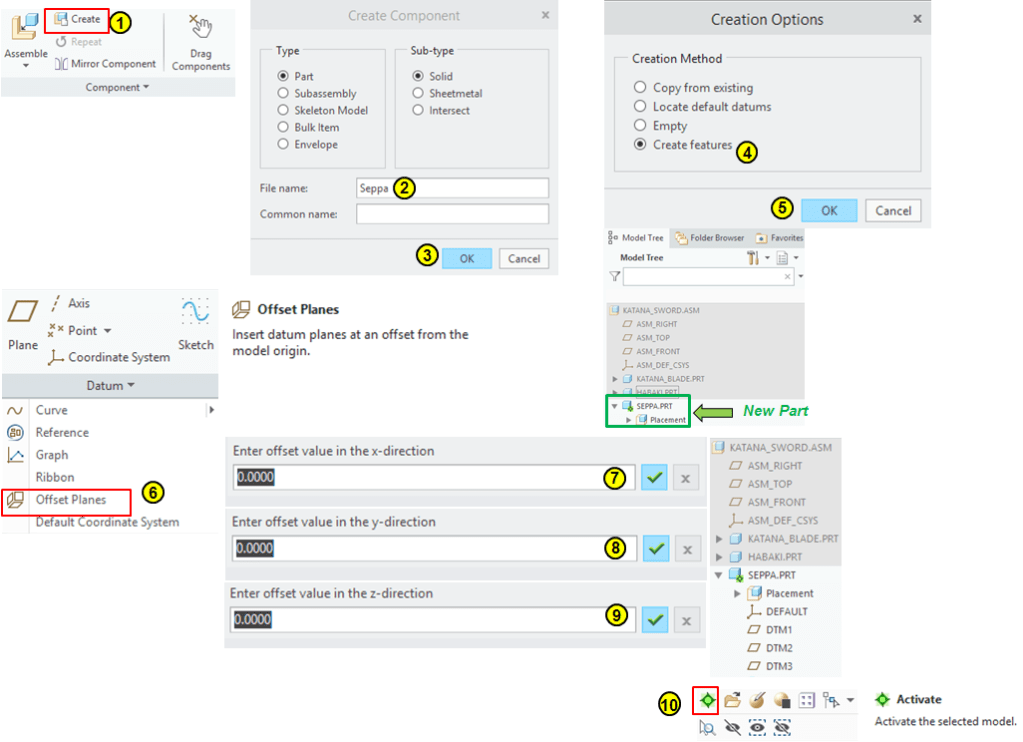
Task: Click the Plane datum icon
Action: (22, 323)
